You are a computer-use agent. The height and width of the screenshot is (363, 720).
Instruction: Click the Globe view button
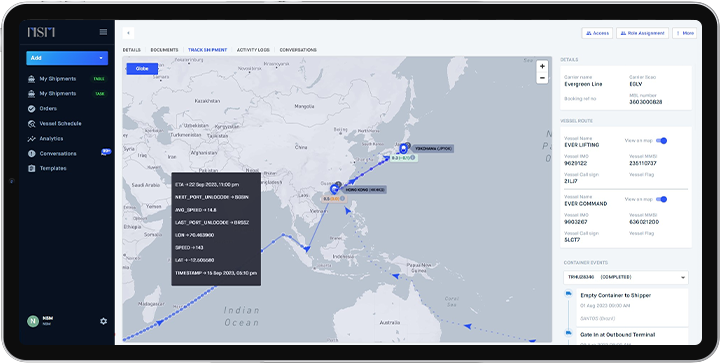click(x=142, y=69)
